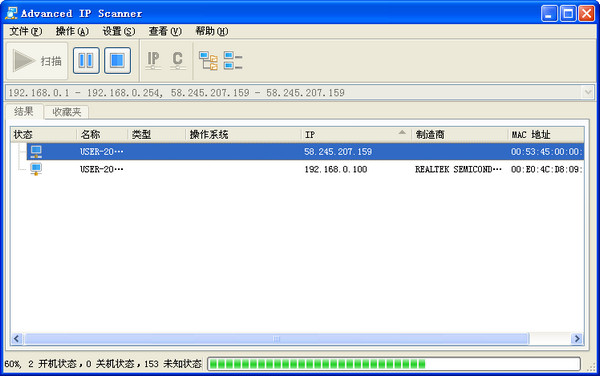Sort by the IP column header
The image size is (600, 376).
point(356,135)
